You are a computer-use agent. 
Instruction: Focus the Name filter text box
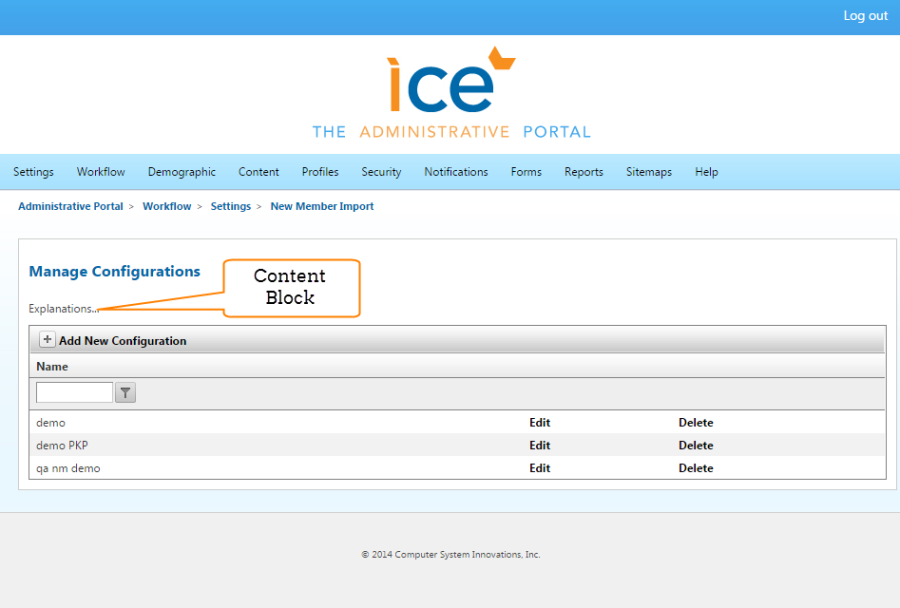[74, 393]
